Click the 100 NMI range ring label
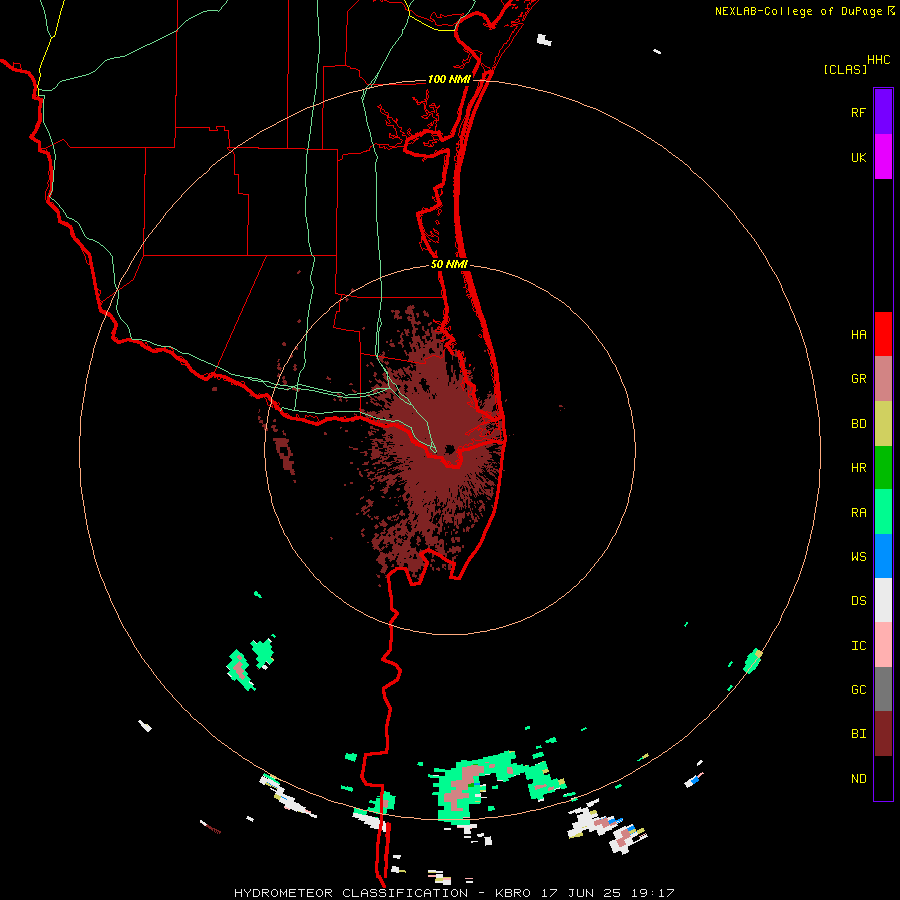 [449, 79]
